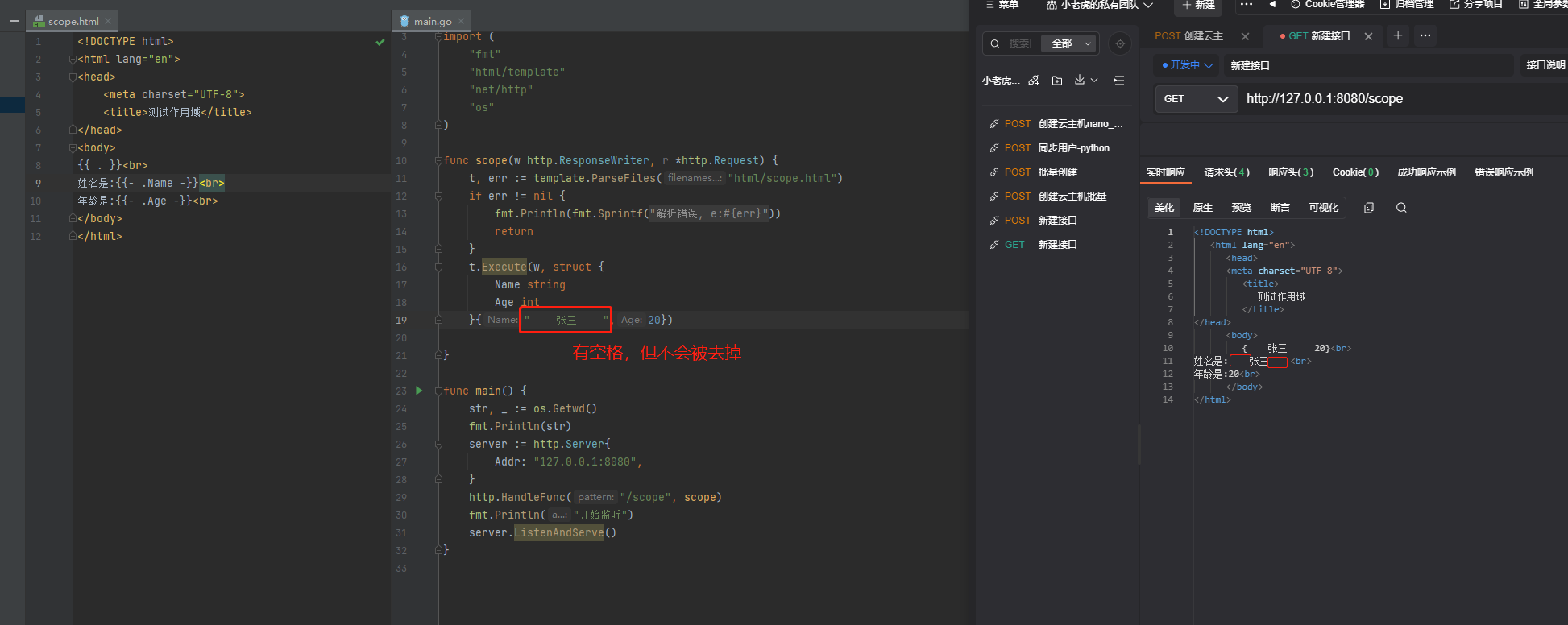Open the 开发中 status dropdown
1568x625 pixels.
point(1187,65)
